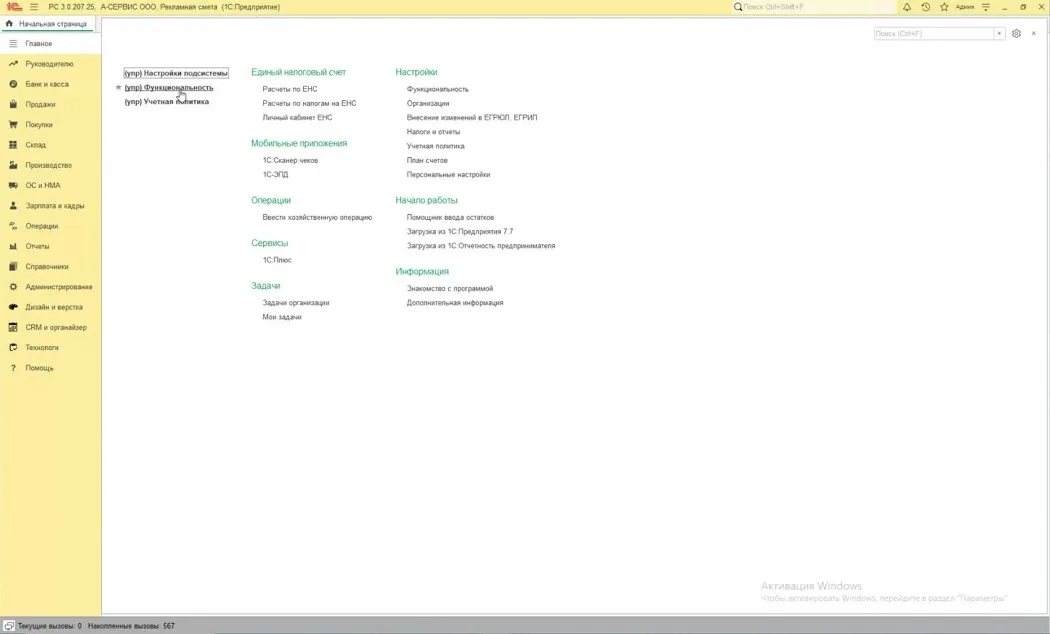Click the gear icon near section search
The image size is (1050, 634).
coord(1017,33)
